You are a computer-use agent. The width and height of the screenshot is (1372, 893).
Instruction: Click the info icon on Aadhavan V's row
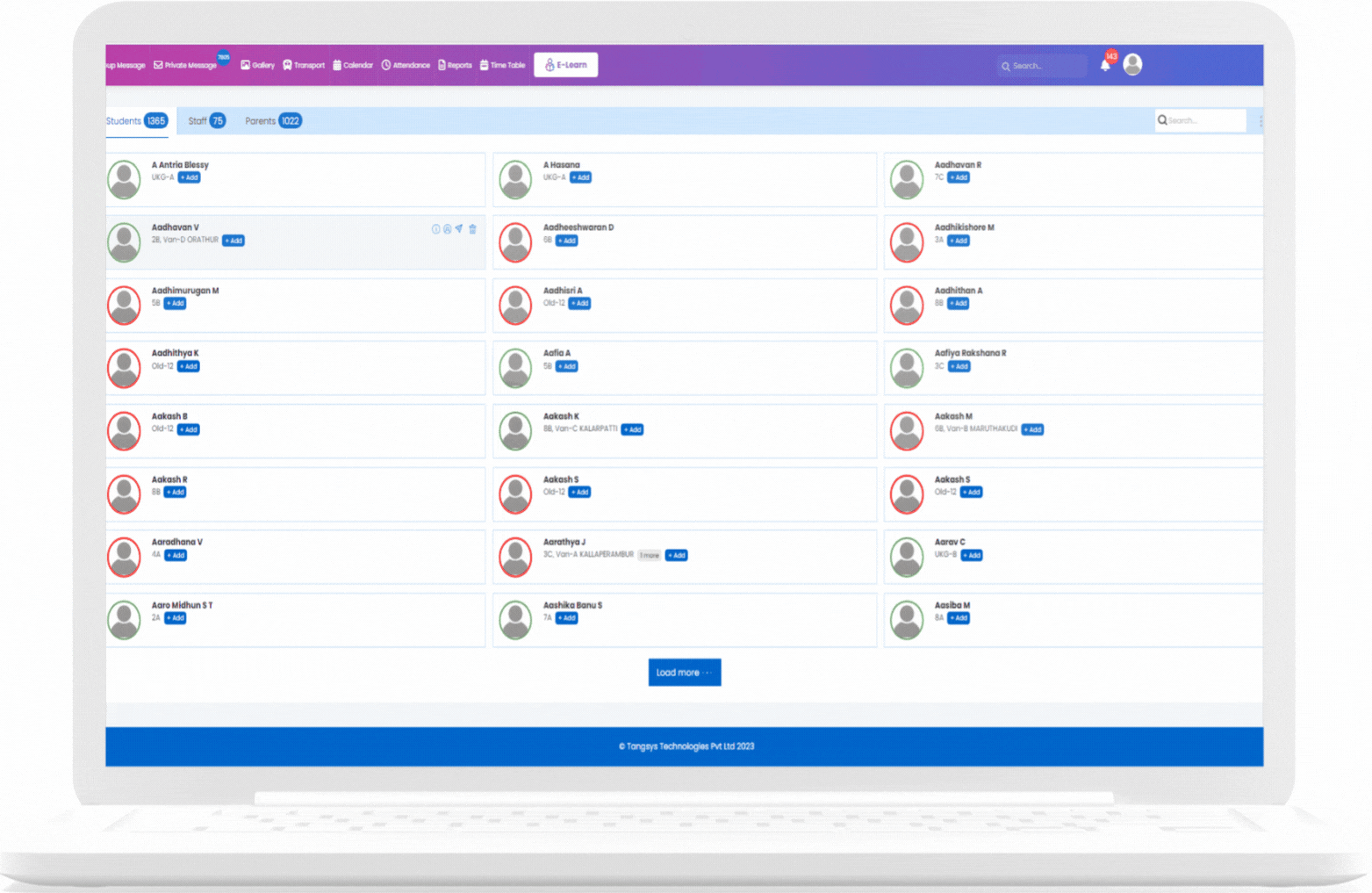point(435,229)
